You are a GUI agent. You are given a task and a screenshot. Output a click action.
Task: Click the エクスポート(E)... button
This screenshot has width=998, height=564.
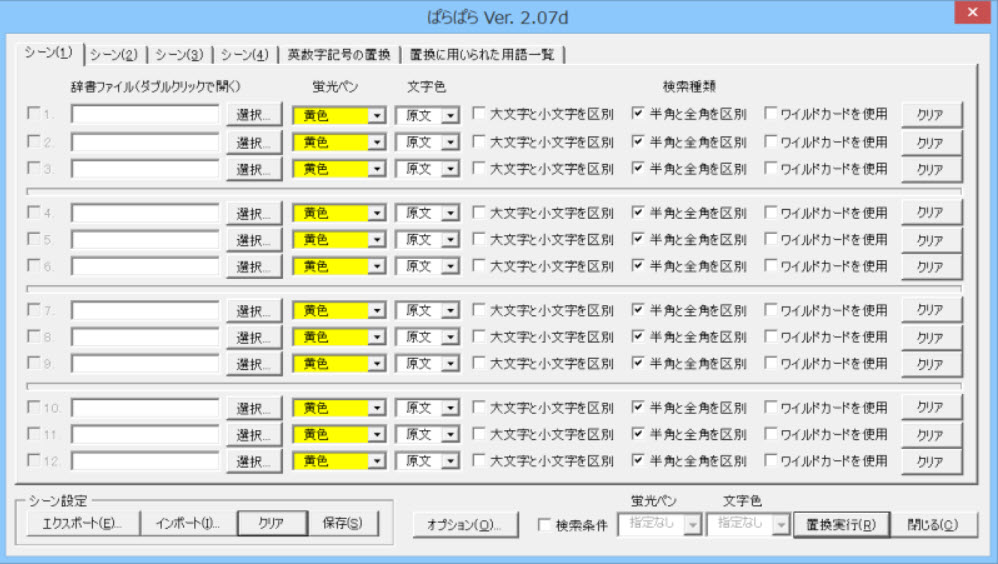75,524
